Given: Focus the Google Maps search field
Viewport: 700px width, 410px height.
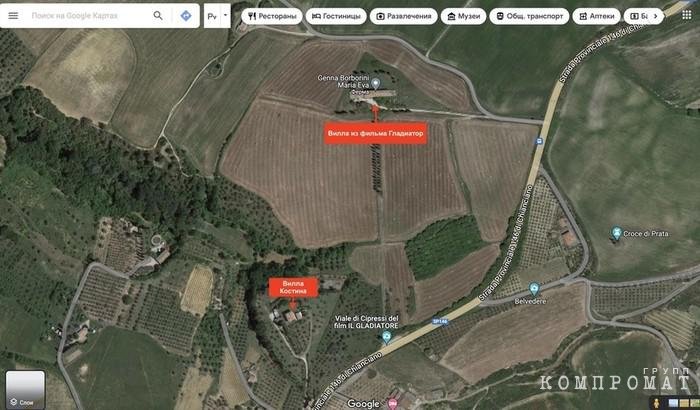Looking at the screenshot, I should [89, 16].
